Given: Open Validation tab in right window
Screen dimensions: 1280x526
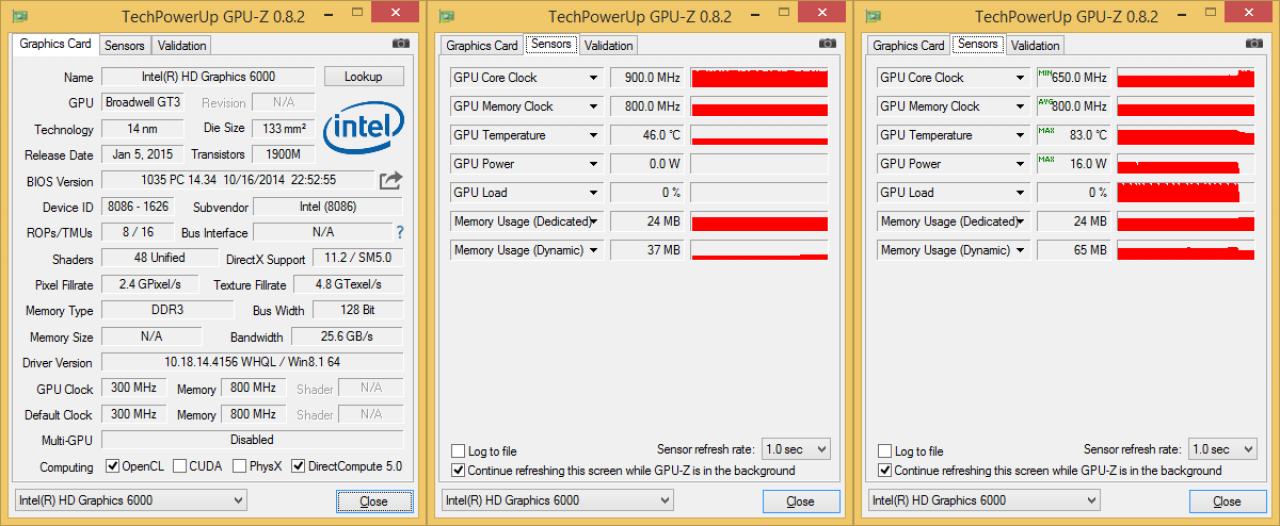Looking at the screenshot, I should [1036, 45].
